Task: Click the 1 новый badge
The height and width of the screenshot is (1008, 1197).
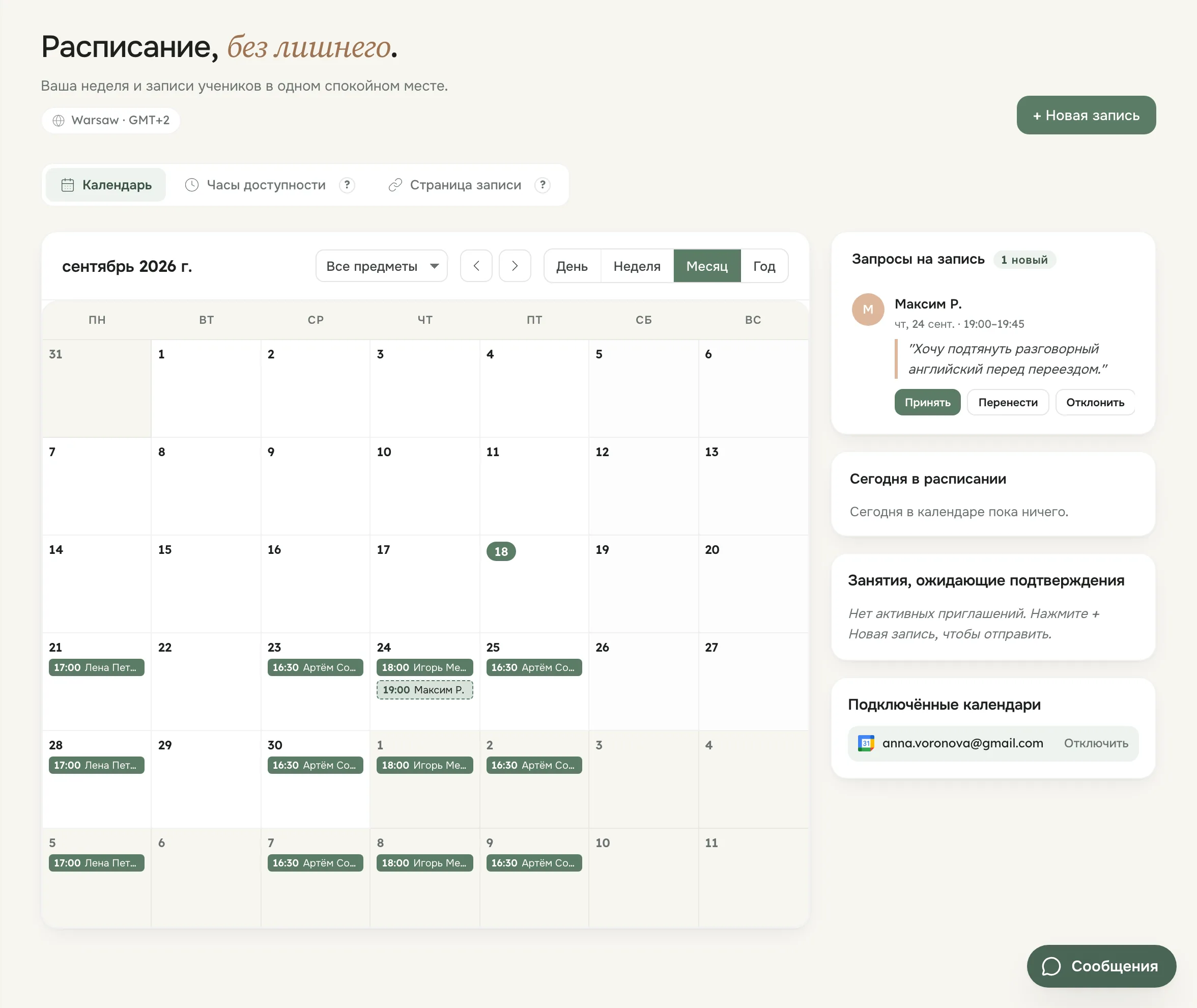Action: pyautogui.click(x=1024, y=260)
